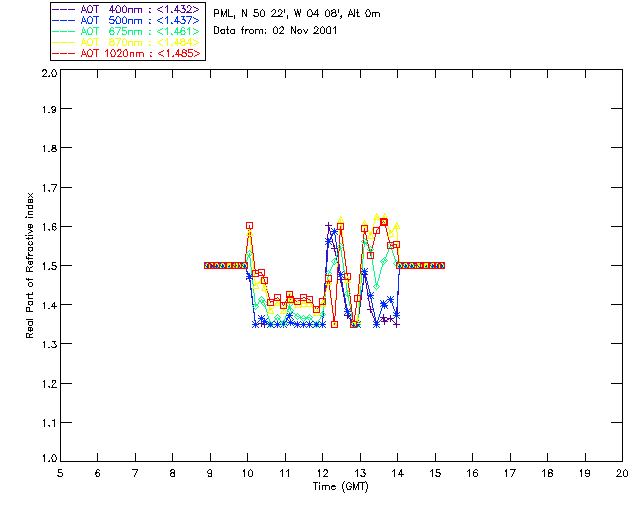Click the 'Data from: 02 Nov 2001' text
This screenshot has height=512, width=640.
[275, 30]
